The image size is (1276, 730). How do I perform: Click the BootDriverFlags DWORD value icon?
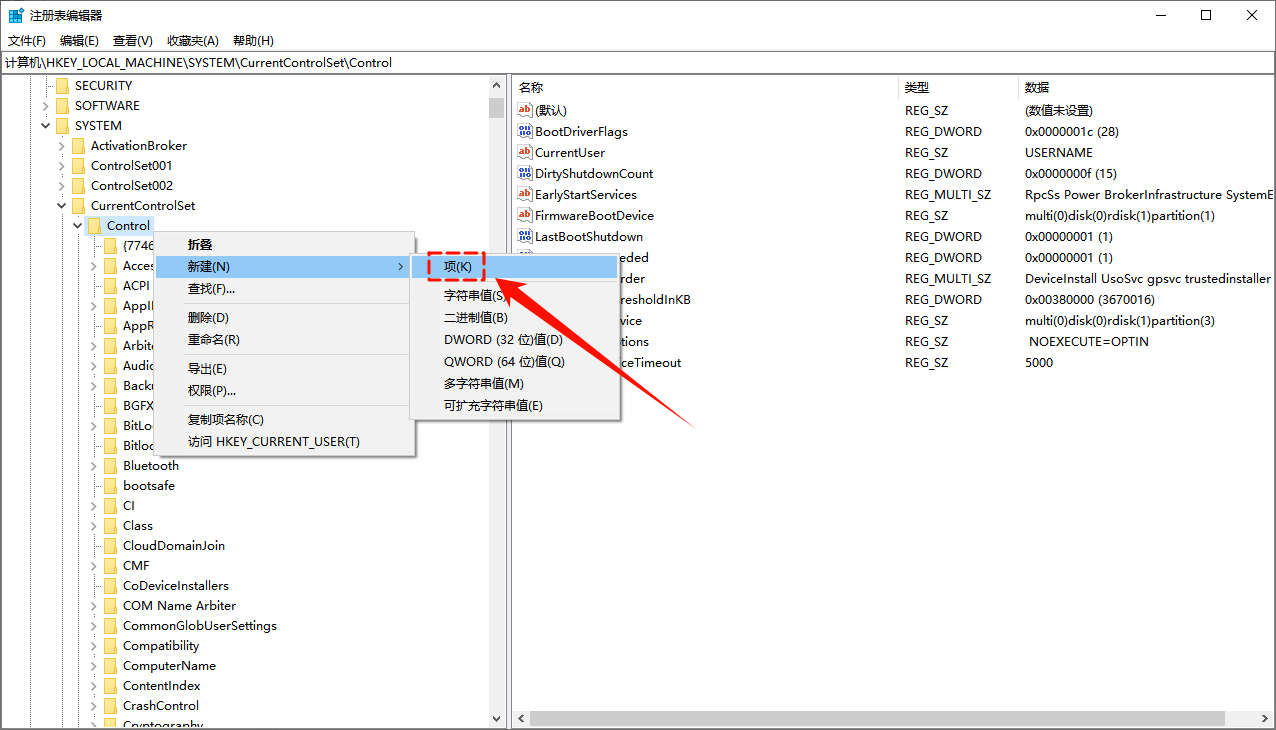tap(525, 132)
